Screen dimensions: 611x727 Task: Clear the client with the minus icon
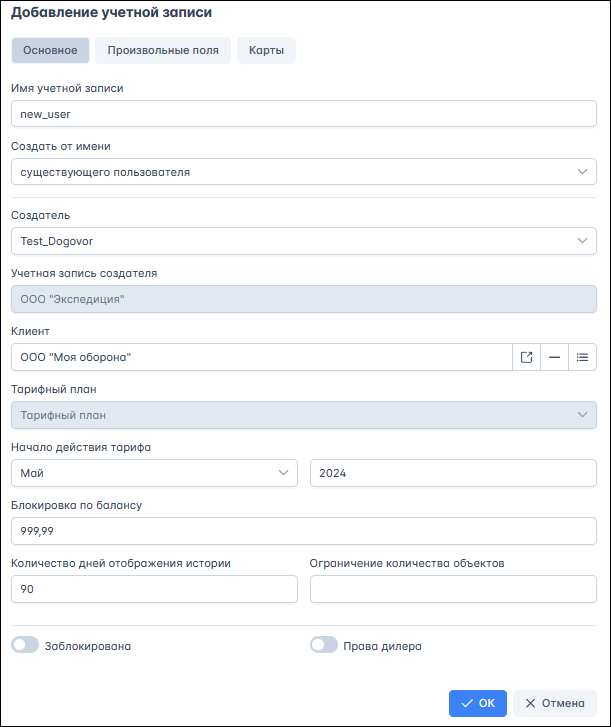point(554,357)
